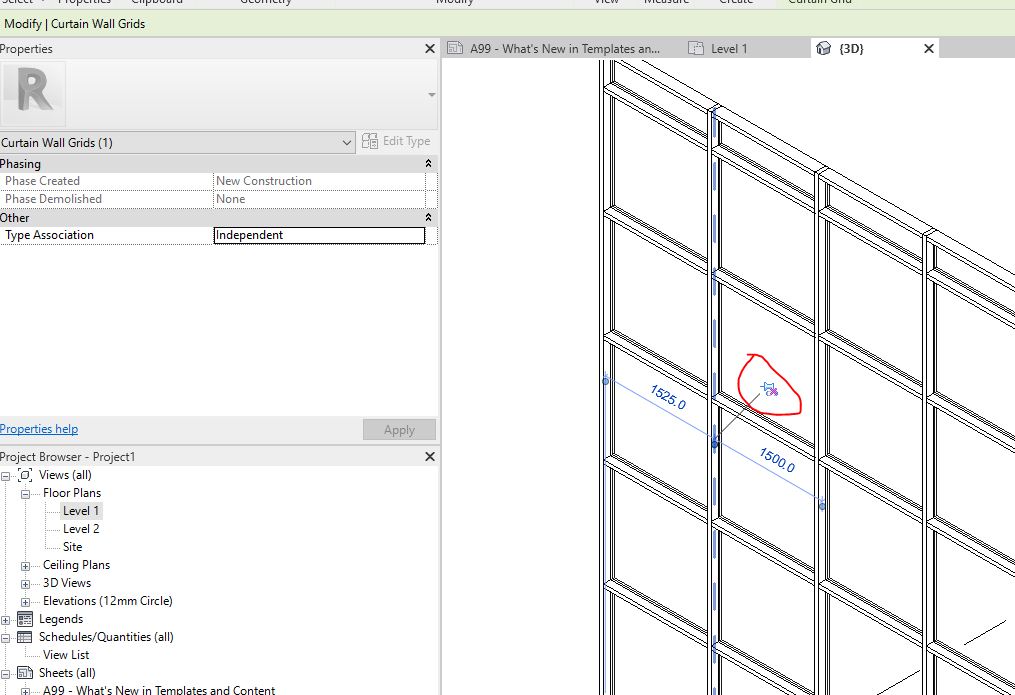
Task: Click the Views (all) icon
Action: pyautogui.click(x=25, y=475)
